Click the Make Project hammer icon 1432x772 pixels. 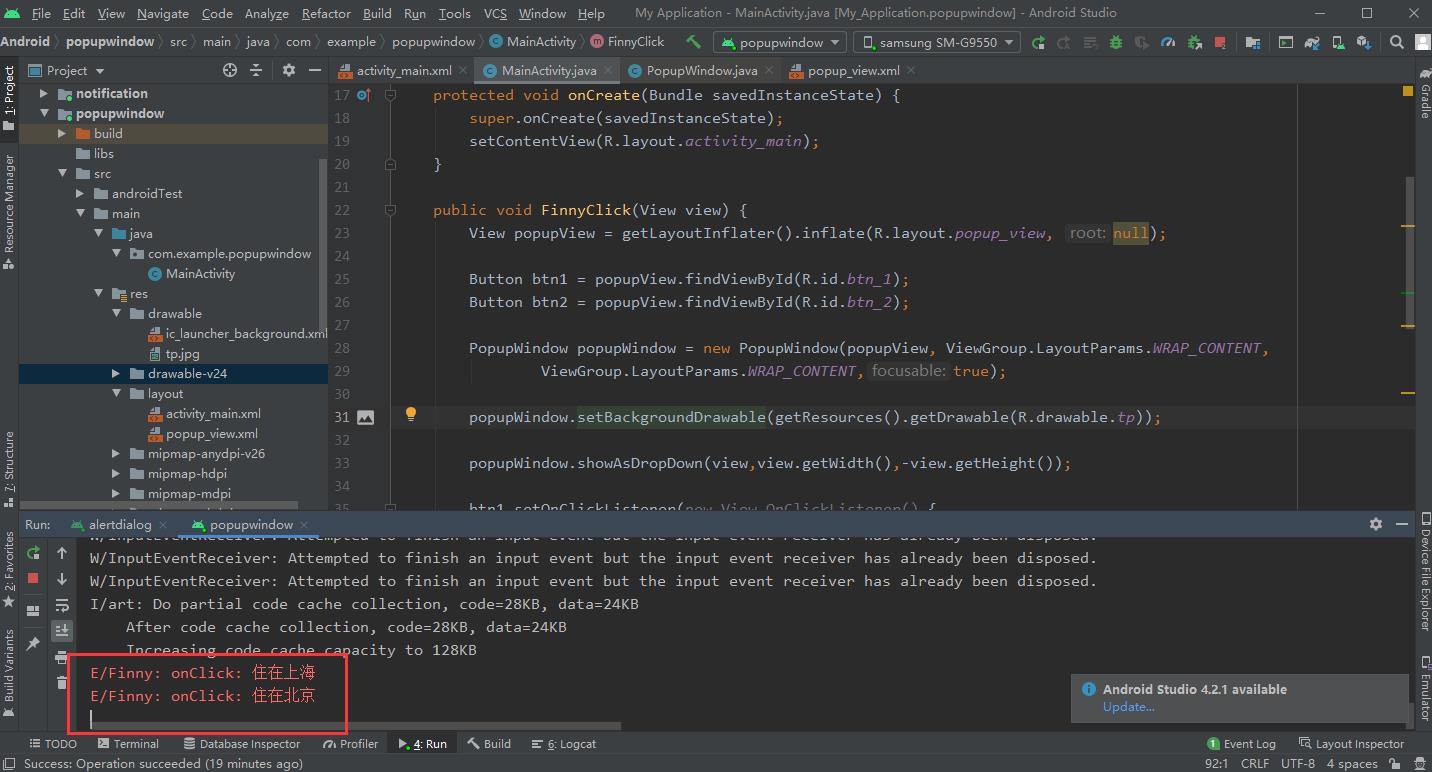[x=693, y=42]
